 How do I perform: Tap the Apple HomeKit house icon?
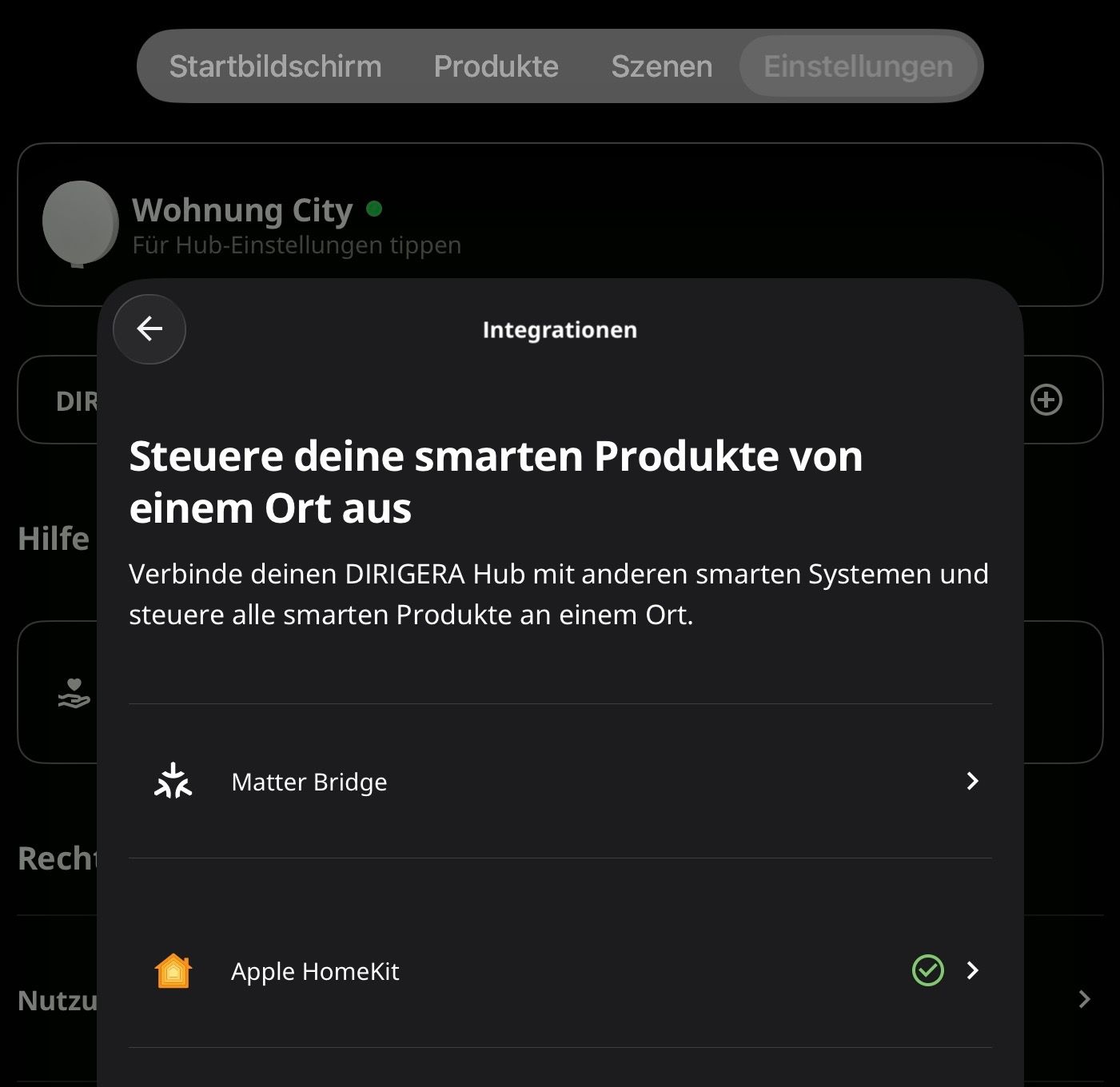click(173, 971)
